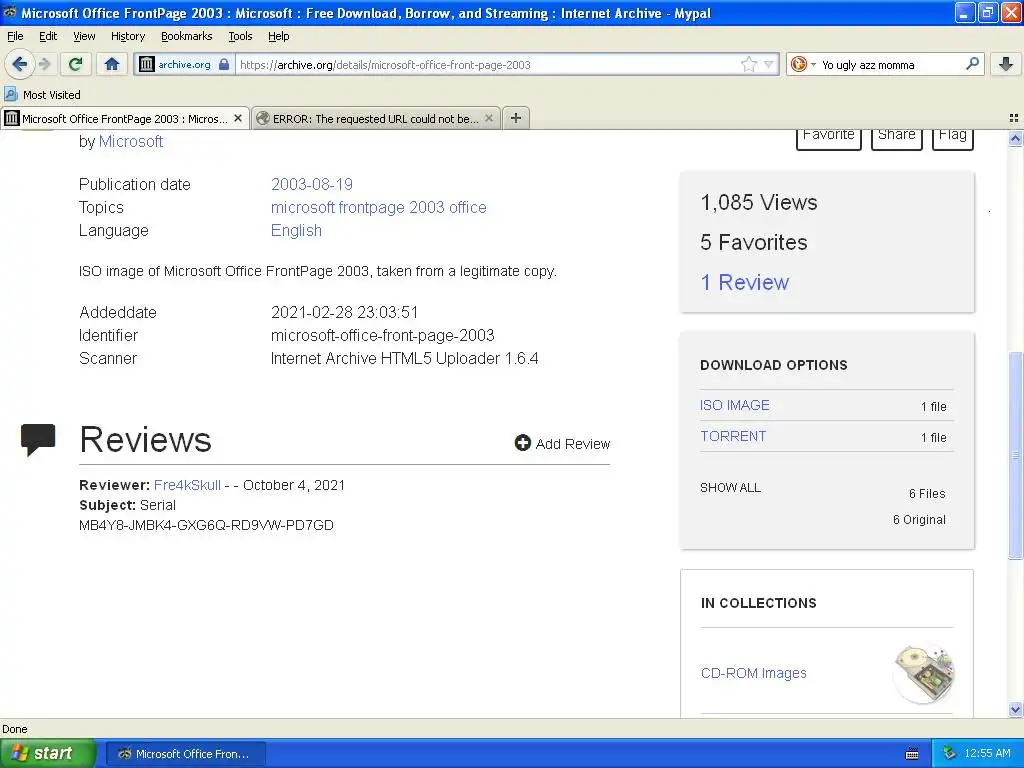The image size is (1024, 768).
Task: Switch to the ERROR requested URL tab
Action: [376, 118]
